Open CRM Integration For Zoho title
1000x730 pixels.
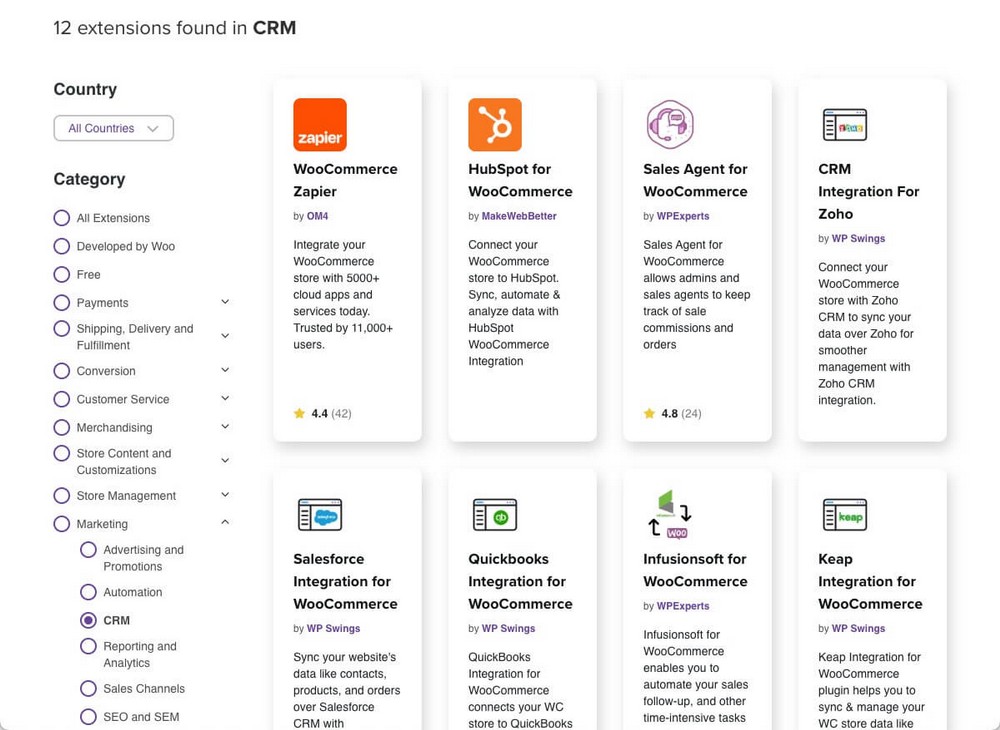click(869, 191)
